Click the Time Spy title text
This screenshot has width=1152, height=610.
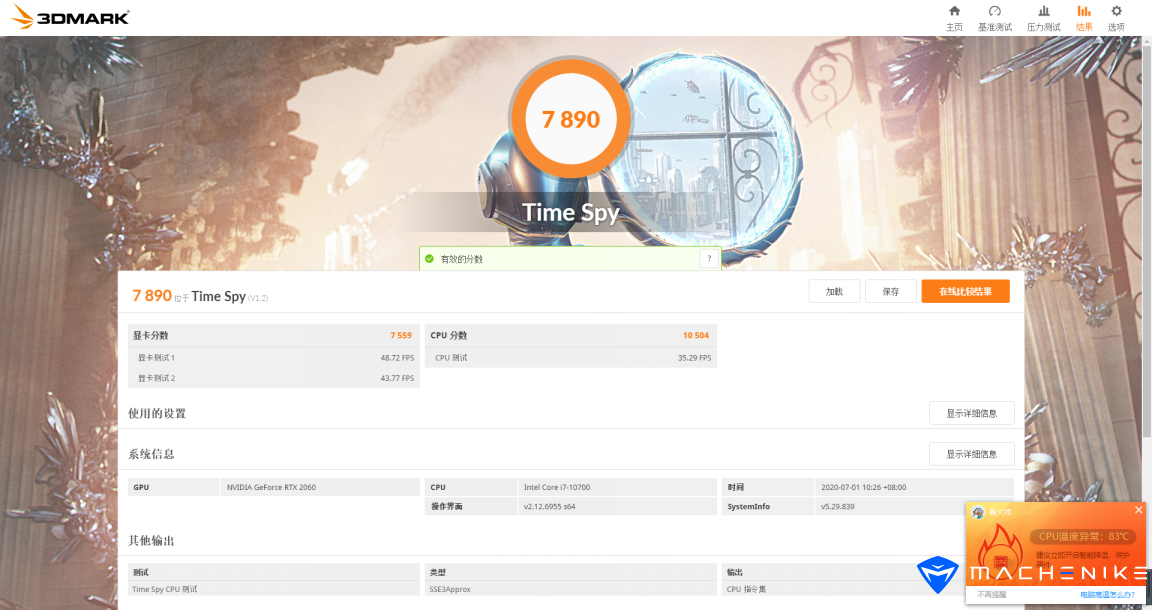tap(571, 212)
